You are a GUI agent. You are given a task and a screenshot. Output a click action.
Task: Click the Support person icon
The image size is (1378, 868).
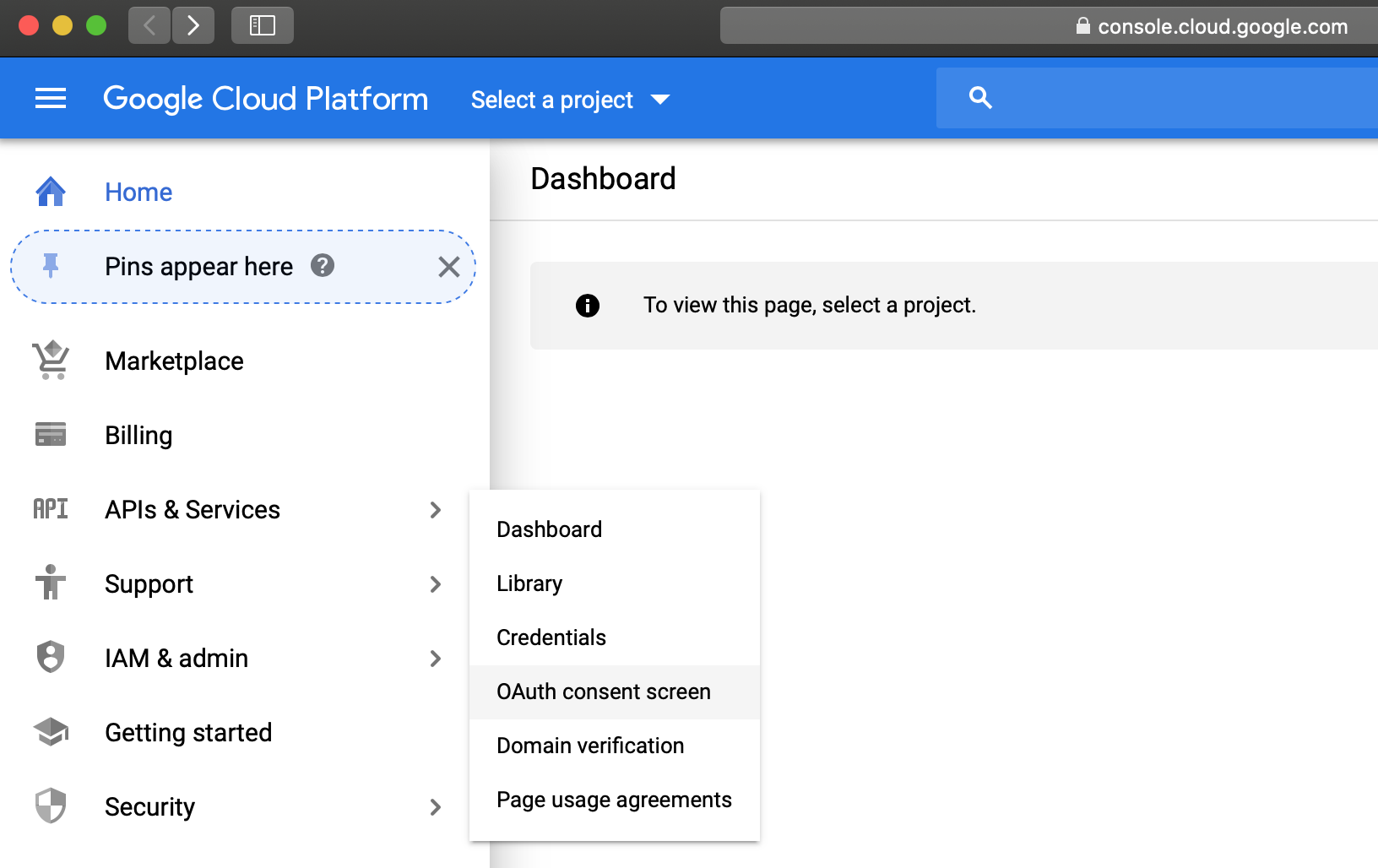pos(51,583)
